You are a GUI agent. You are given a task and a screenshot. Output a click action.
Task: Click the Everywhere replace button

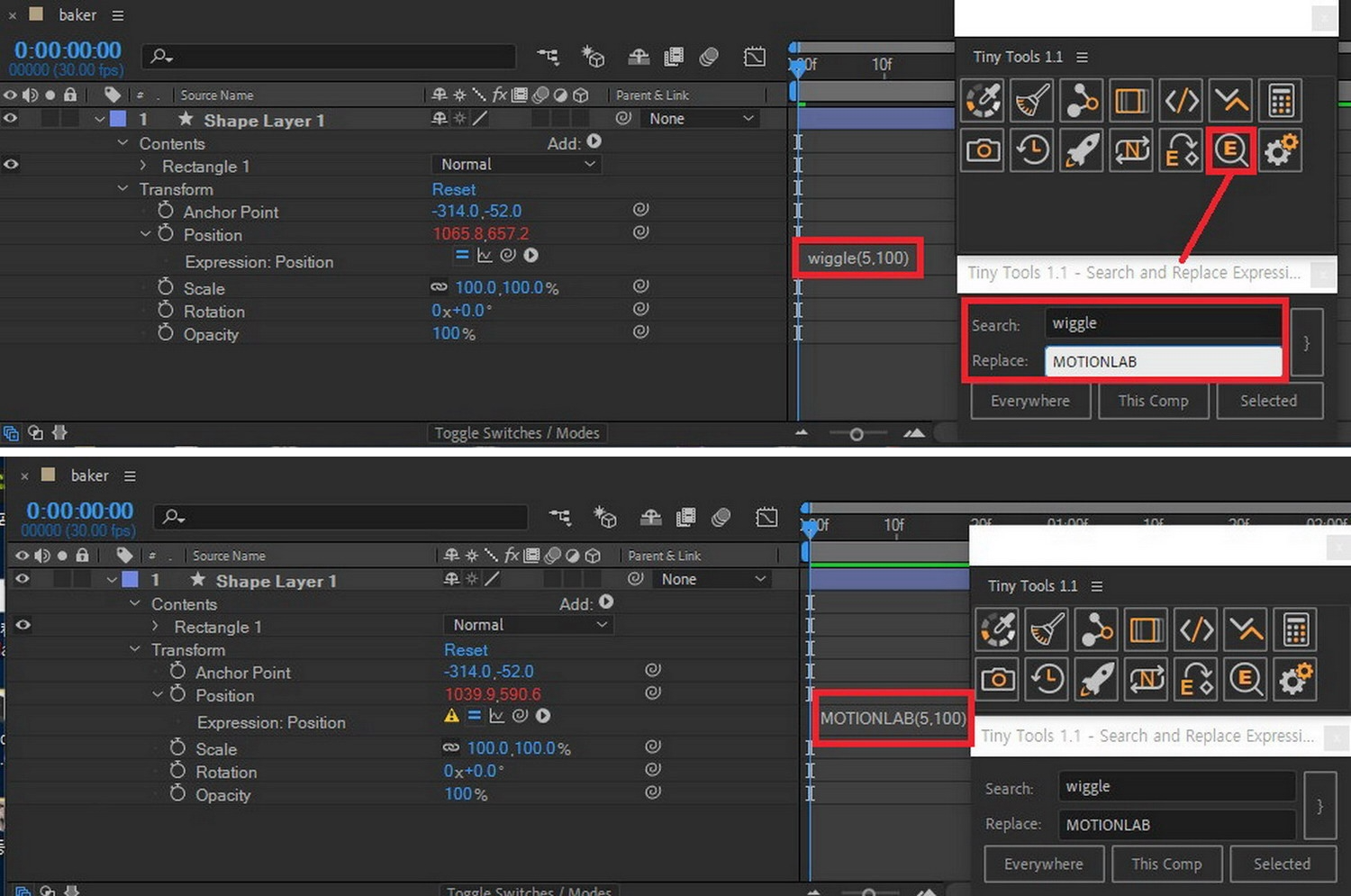click(x=1029, y=401)
